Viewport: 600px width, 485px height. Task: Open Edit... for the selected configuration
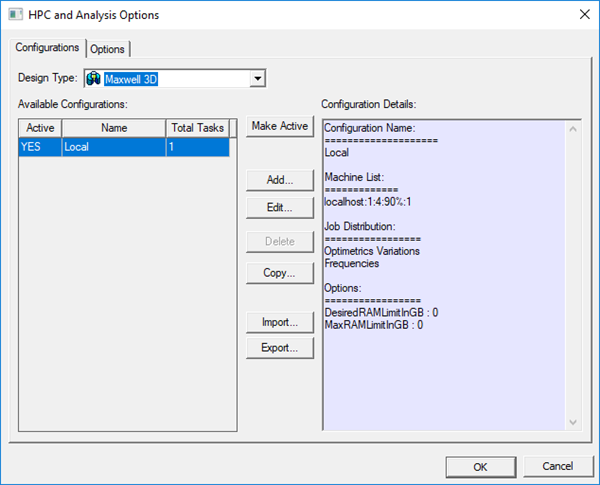click(280, 208)
